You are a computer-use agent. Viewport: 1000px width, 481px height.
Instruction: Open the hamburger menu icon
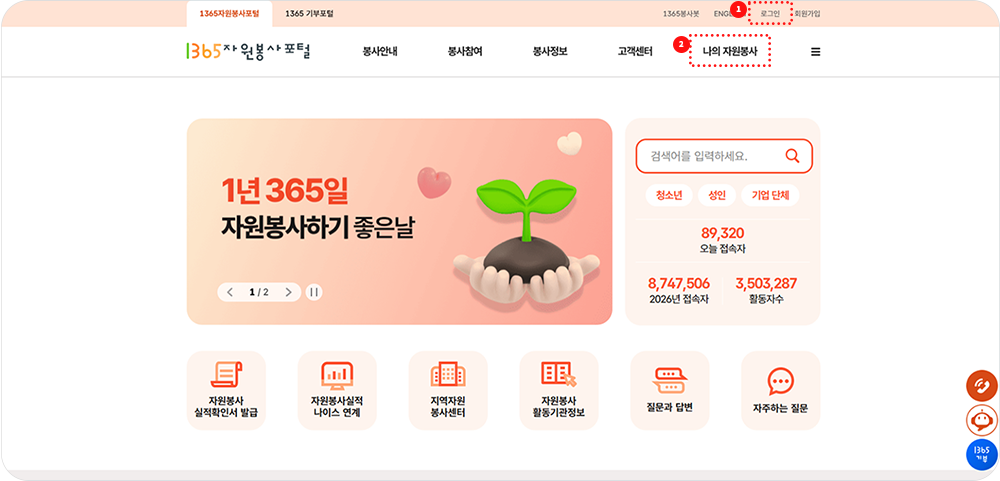(x=815, y=52)
